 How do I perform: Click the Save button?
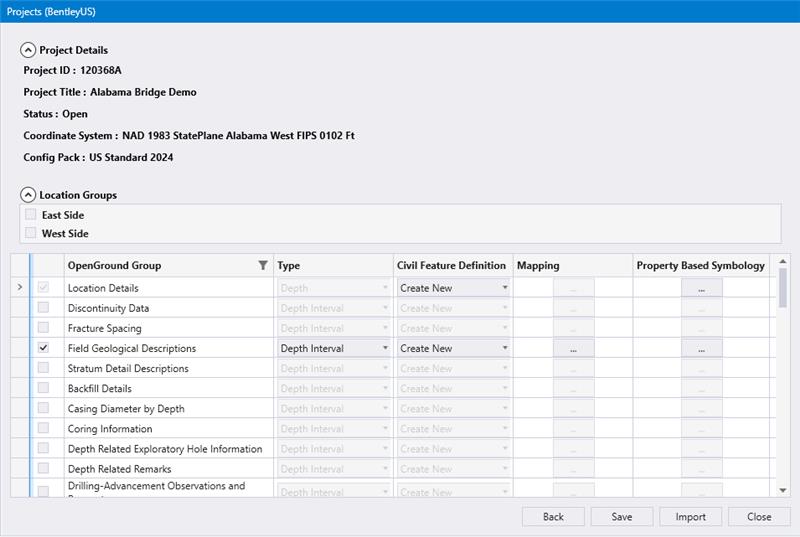(621, 517)
